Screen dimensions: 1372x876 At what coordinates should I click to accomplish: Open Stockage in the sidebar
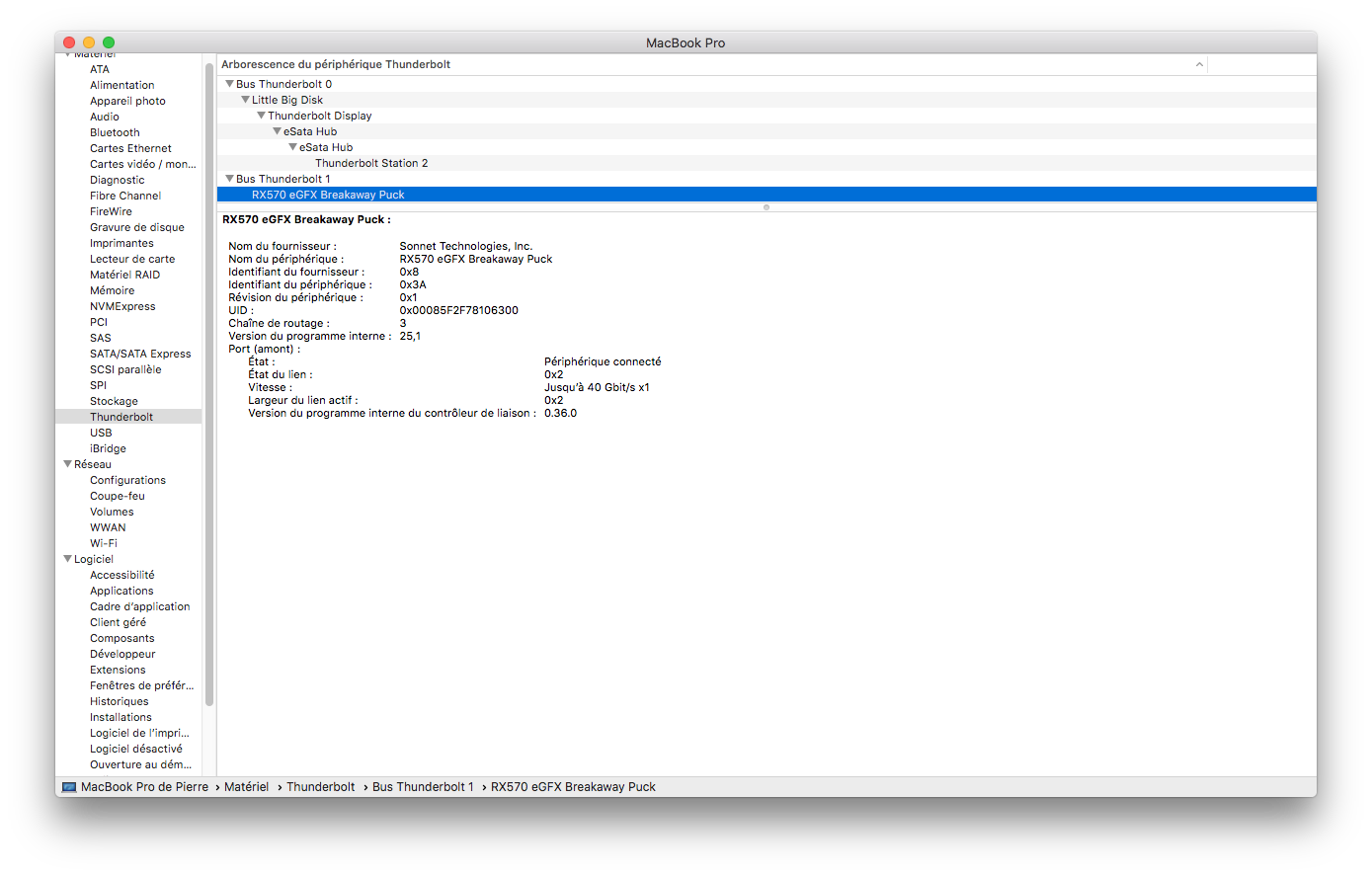point(114,401)
